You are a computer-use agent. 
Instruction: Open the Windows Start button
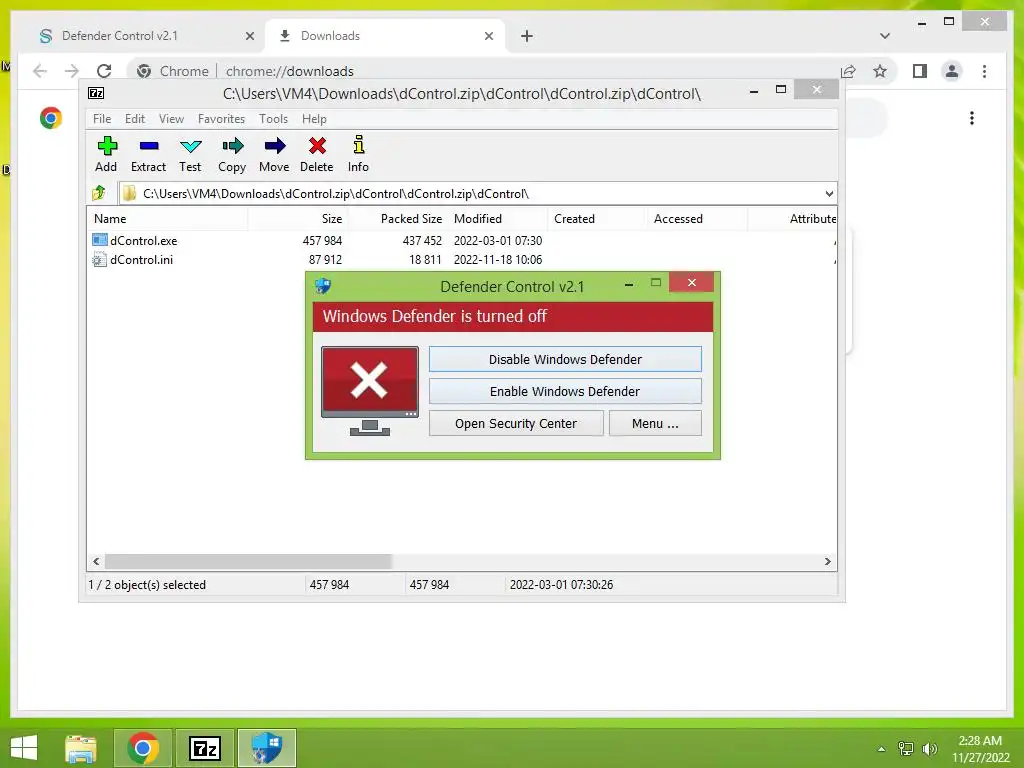pyautogui.click(x=24, y=748)
